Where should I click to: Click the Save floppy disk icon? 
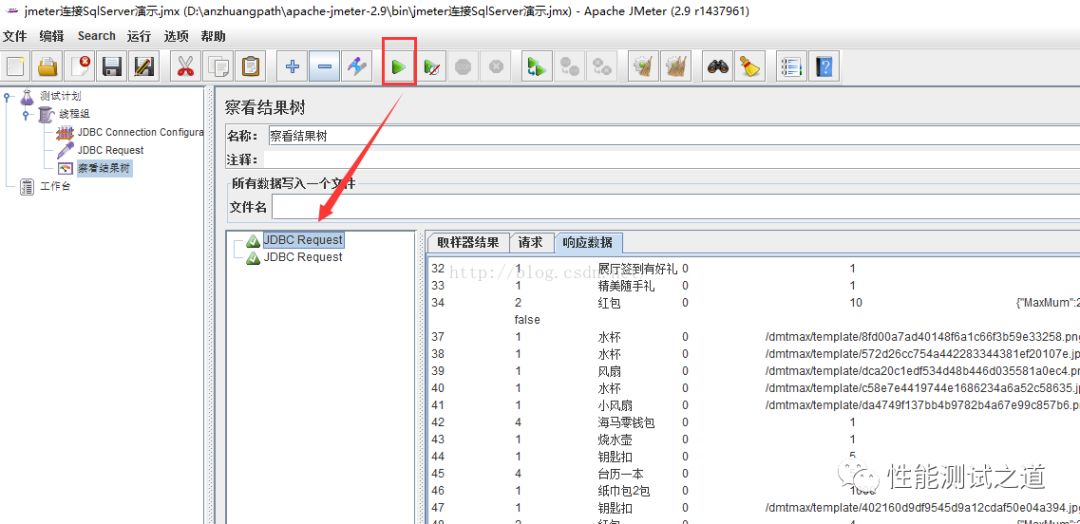pyautogui.click(x=112, y=67)
